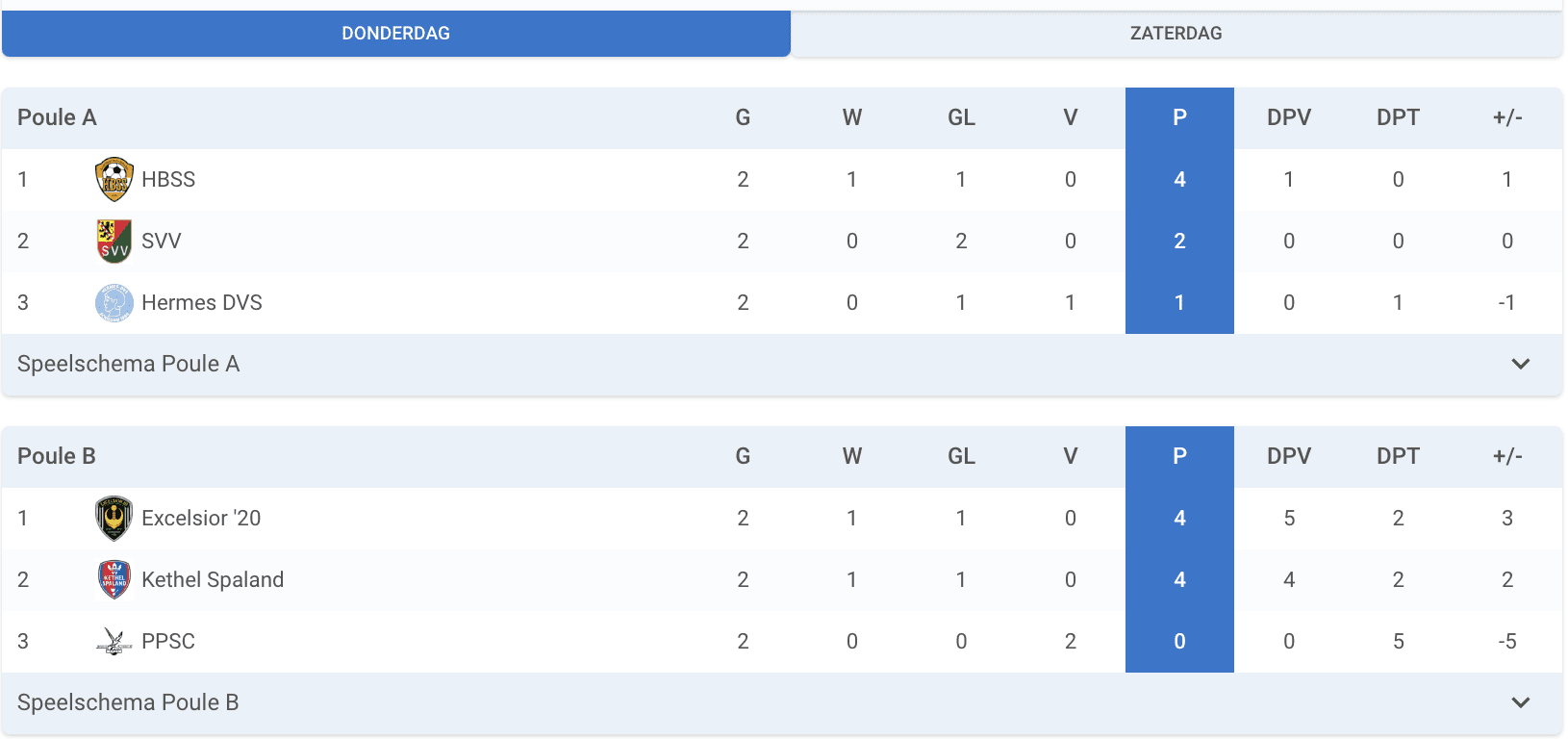Expand Speelschema Poule B chevron
This screenshot has height=739, width=1568.
pyautogui.click(x=1521, y=702)
